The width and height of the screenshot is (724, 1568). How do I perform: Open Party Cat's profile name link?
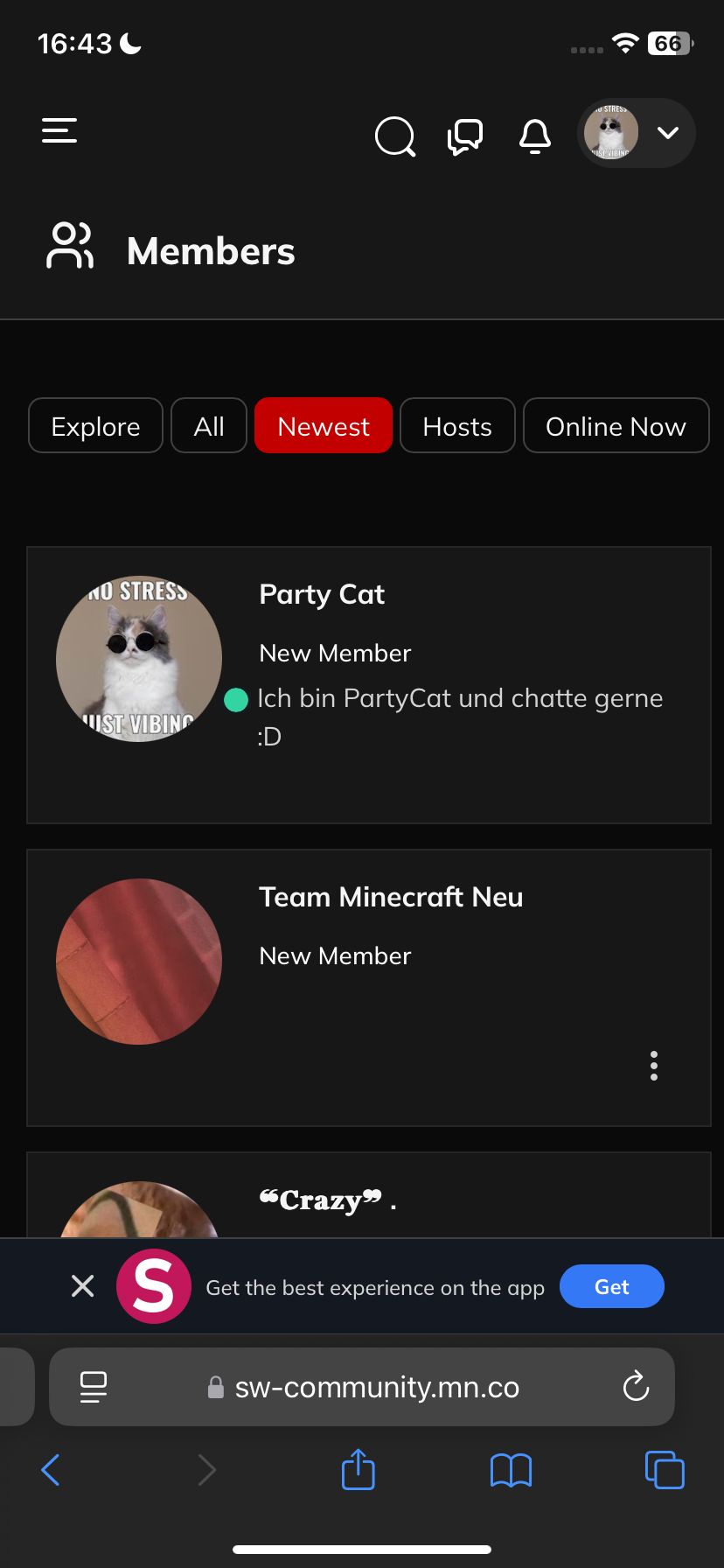coord(322,595)
